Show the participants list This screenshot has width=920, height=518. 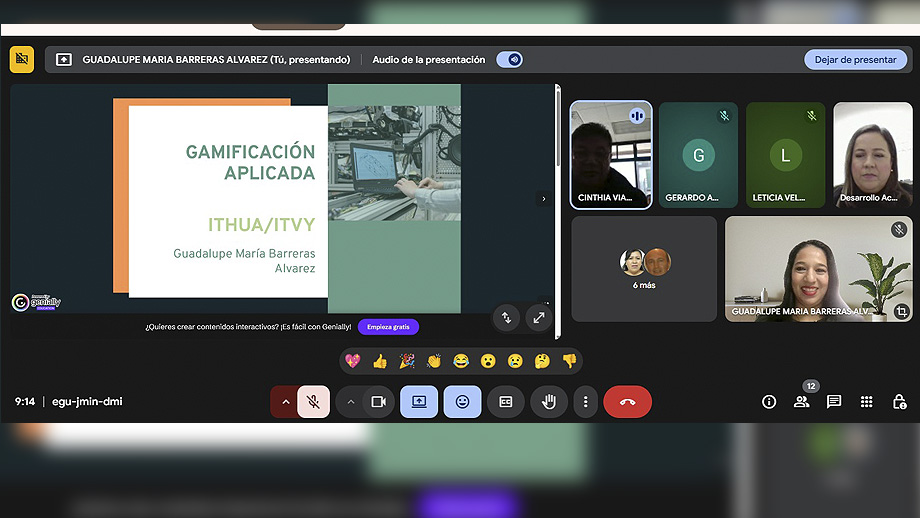[x=802, y=402]
